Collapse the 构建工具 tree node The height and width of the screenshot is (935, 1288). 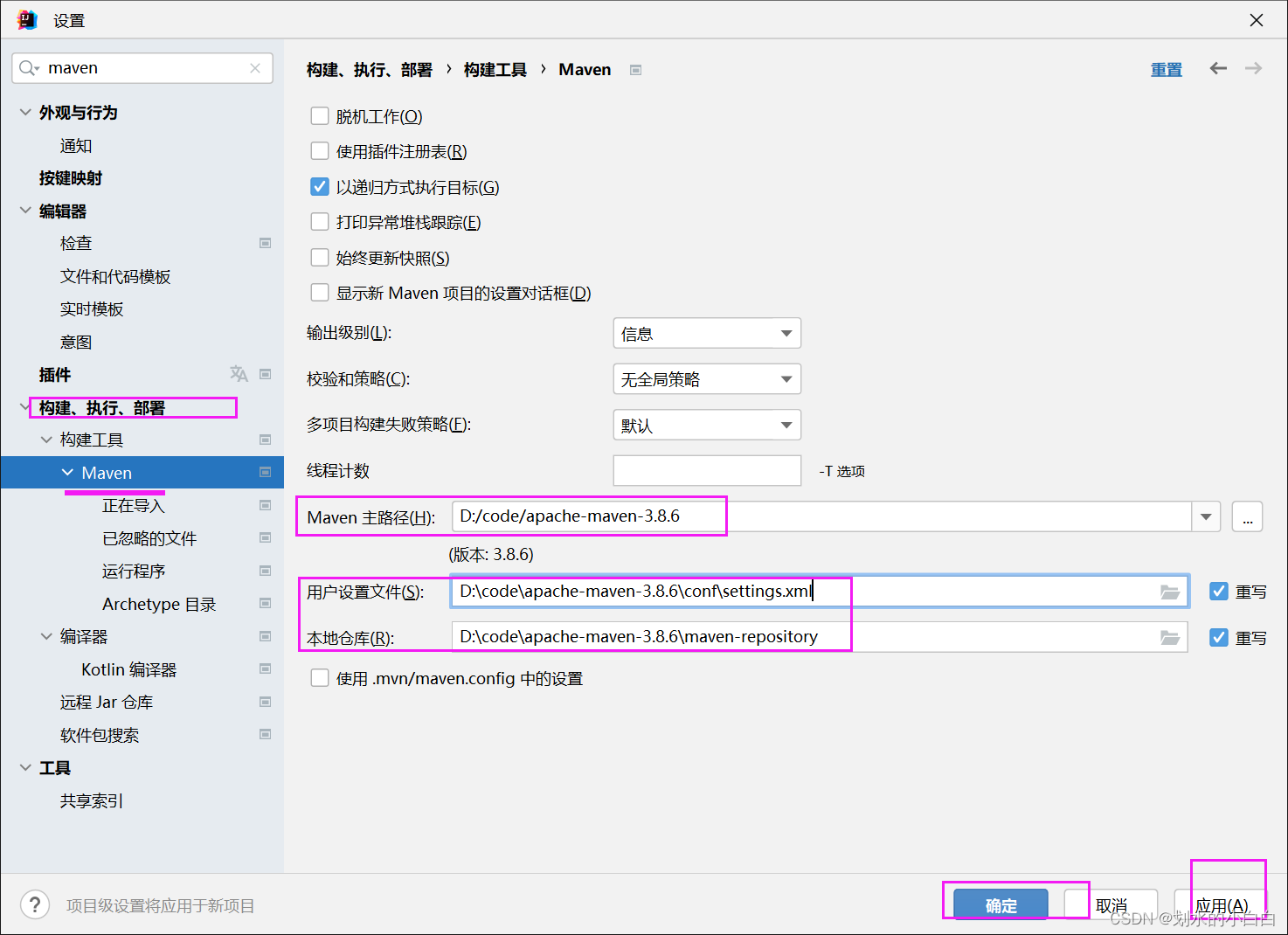pyautogui.click(x=46, y=440)
